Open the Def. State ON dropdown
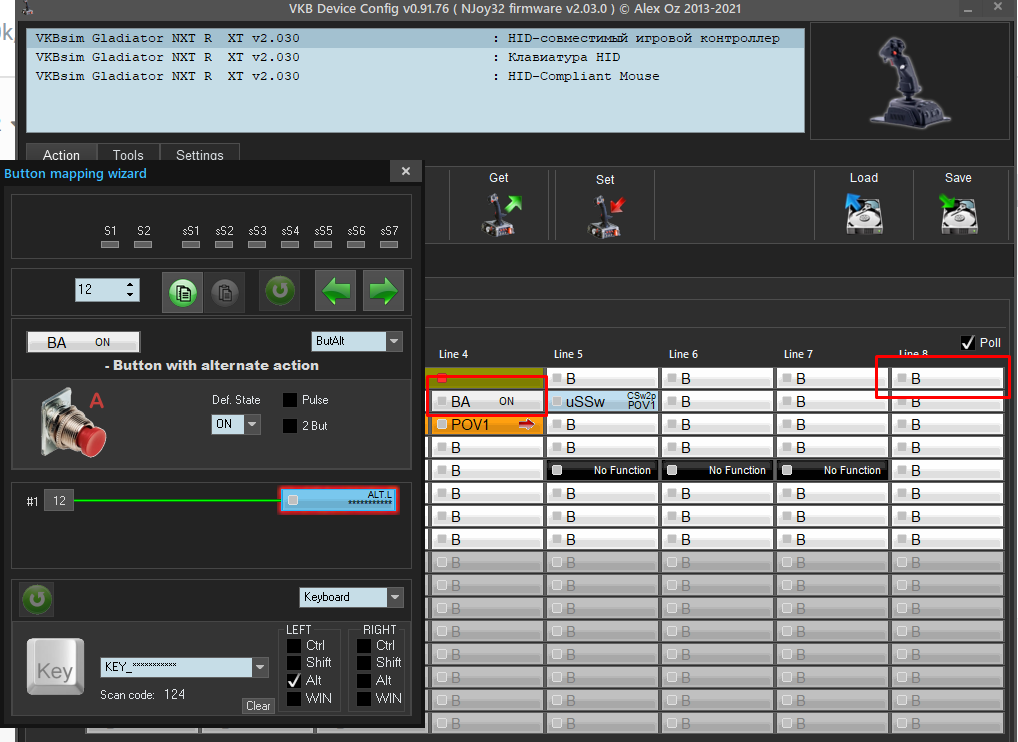Image resolution: width=1018 pixels, height=742 pixels. [252, 425]
